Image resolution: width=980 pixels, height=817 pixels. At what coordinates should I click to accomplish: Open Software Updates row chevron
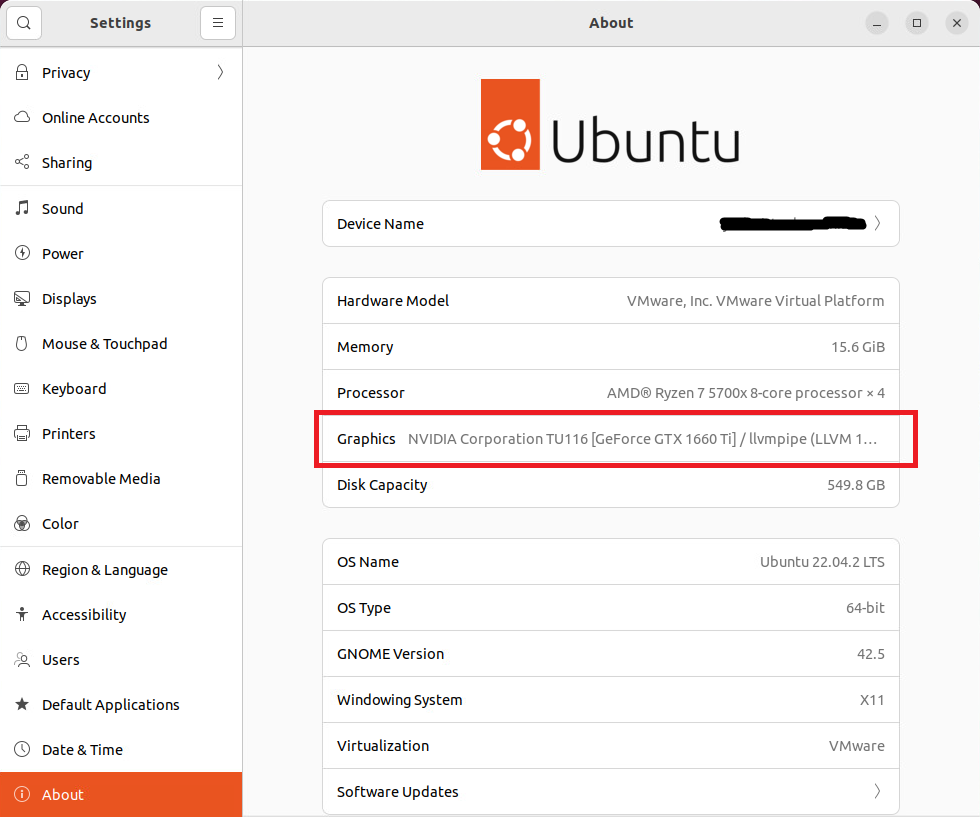[x=878, y=791]
